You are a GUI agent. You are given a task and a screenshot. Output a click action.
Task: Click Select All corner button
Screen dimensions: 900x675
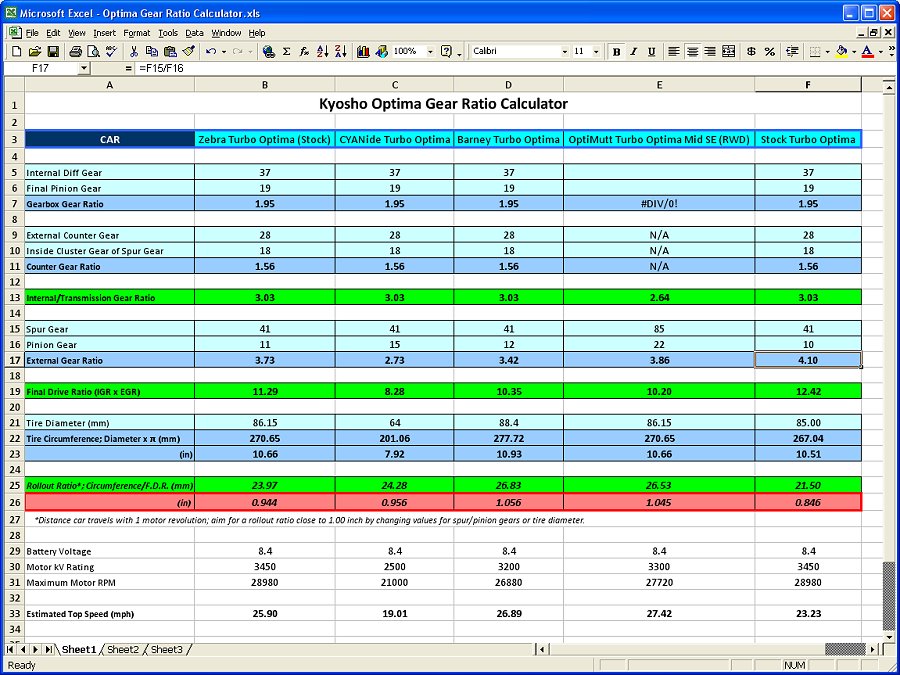point(14,85)
